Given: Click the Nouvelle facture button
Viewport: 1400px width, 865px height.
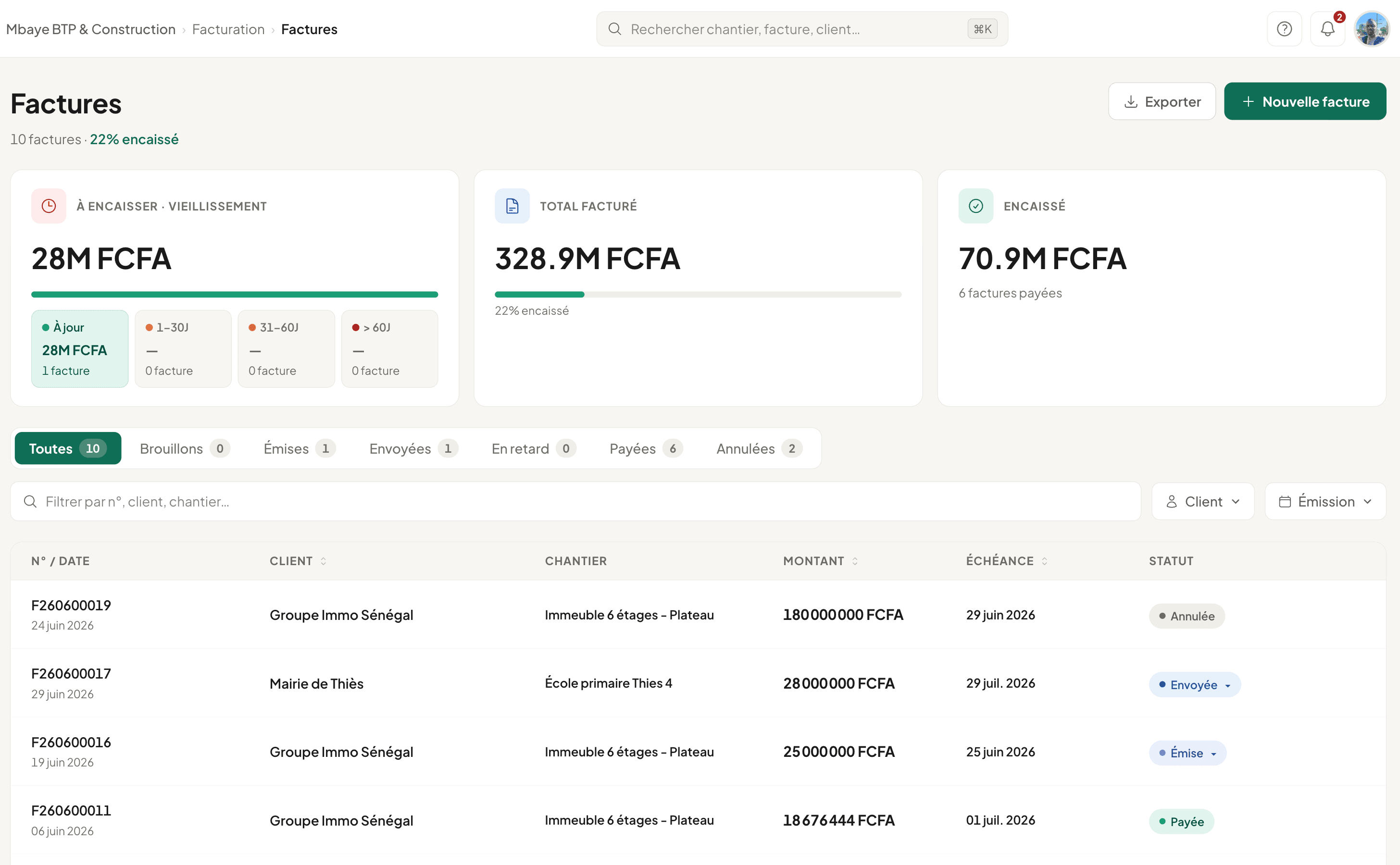Looking at the screenshot, I should coord(1306,101).
